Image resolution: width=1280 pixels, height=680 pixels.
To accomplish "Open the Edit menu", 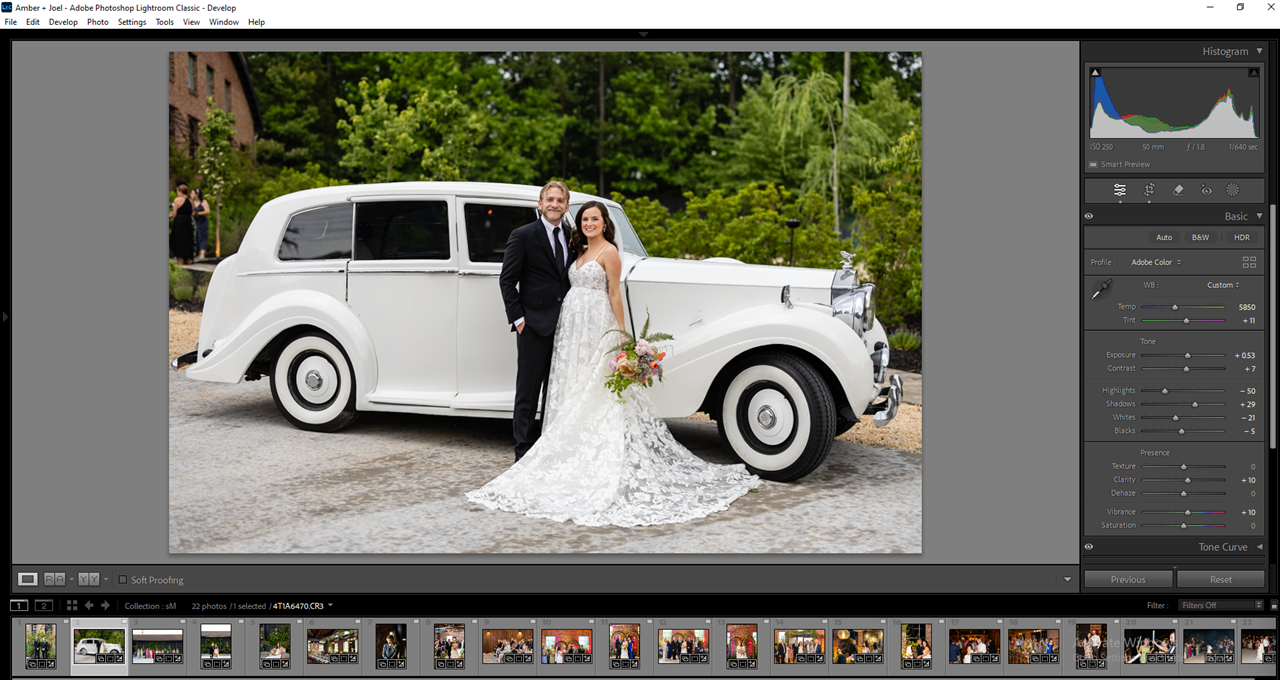I will pos(33,22).
